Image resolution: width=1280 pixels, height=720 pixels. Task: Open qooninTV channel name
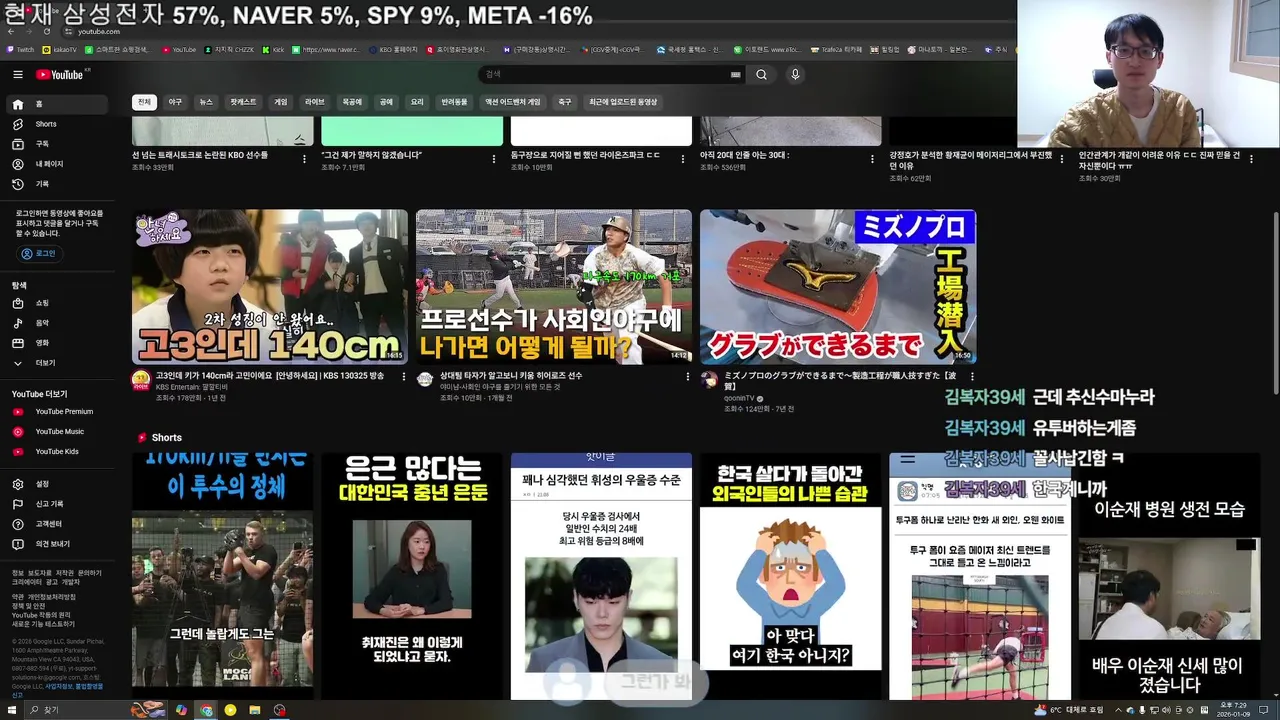740,398
